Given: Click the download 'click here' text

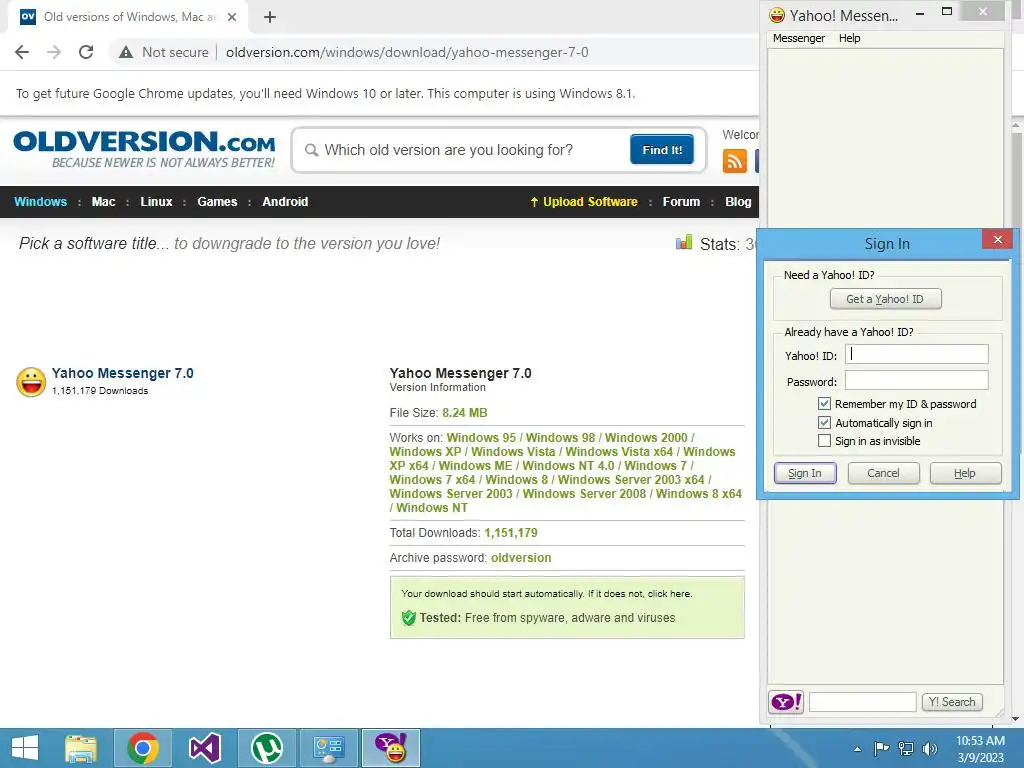Looking at the screenshot, I should click(x=669, y=594).
